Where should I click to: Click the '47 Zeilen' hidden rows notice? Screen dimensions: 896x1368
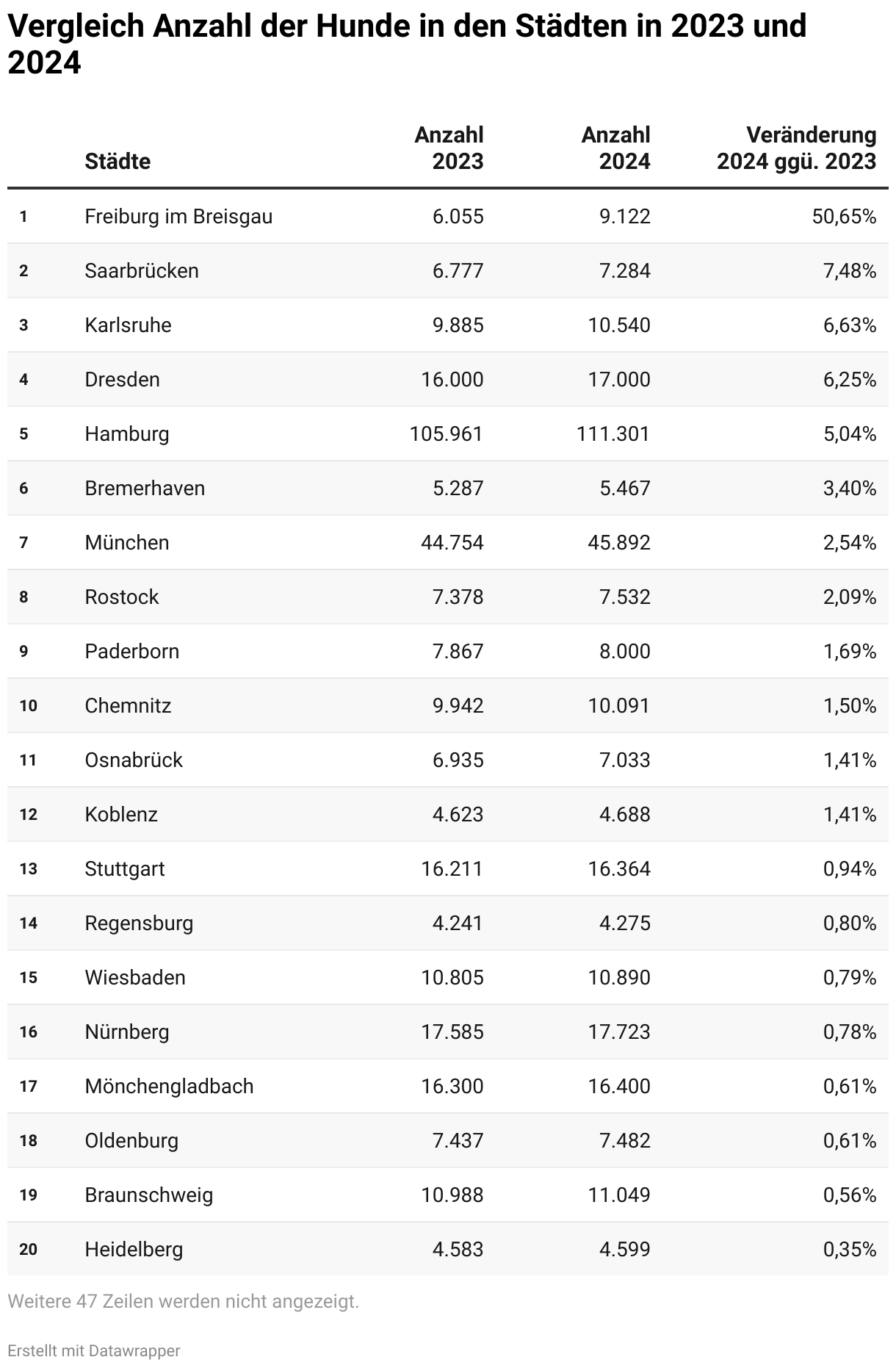pos(183,1302)
